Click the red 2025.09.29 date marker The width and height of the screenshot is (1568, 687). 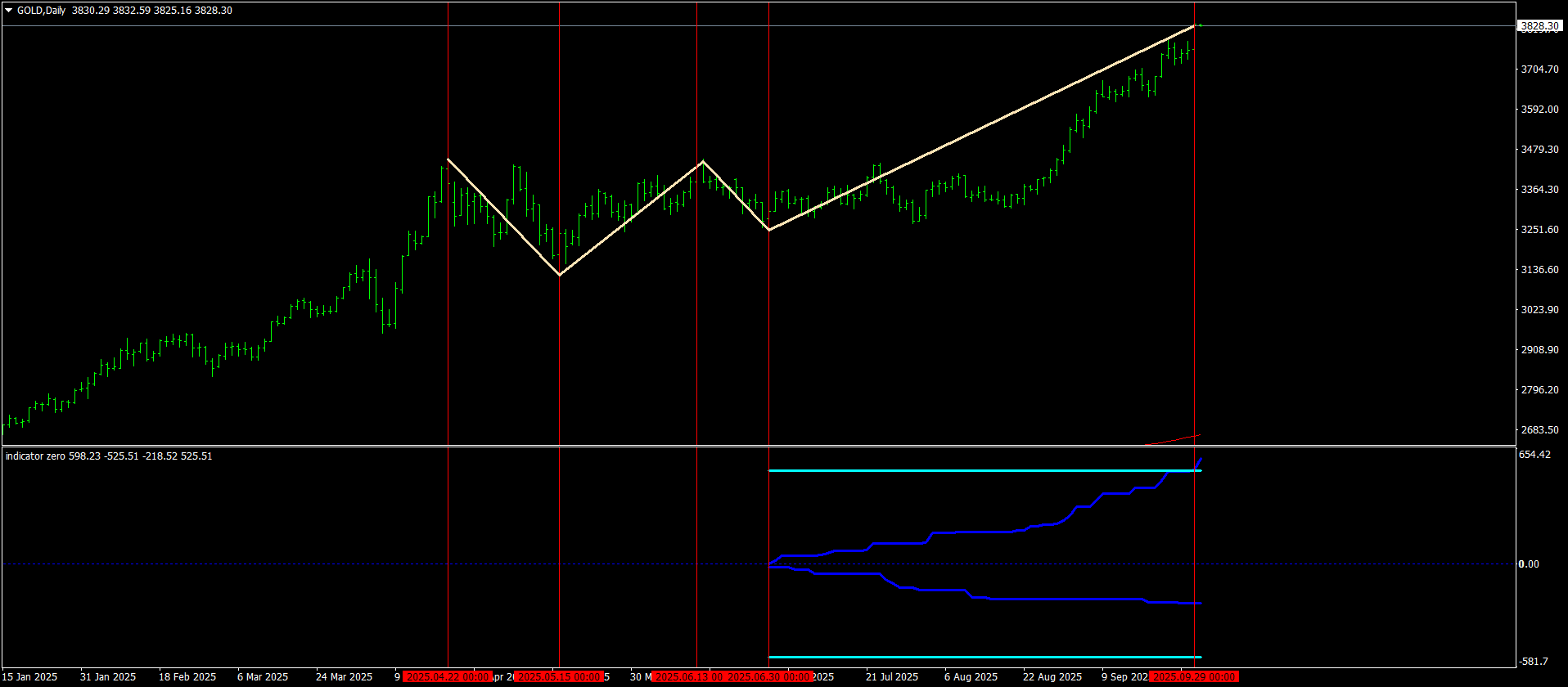1194,676
